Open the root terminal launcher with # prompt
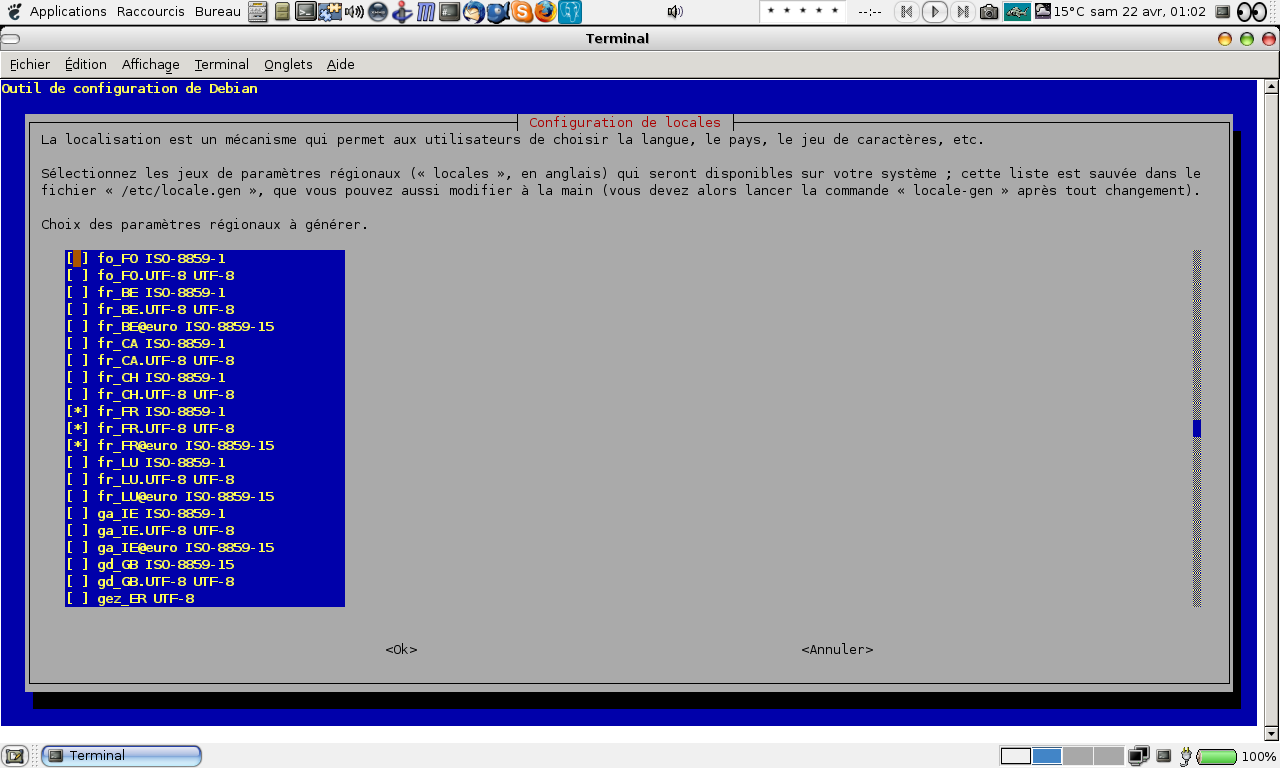This screenshot has width=1280, height=768. tap(450, 12)
